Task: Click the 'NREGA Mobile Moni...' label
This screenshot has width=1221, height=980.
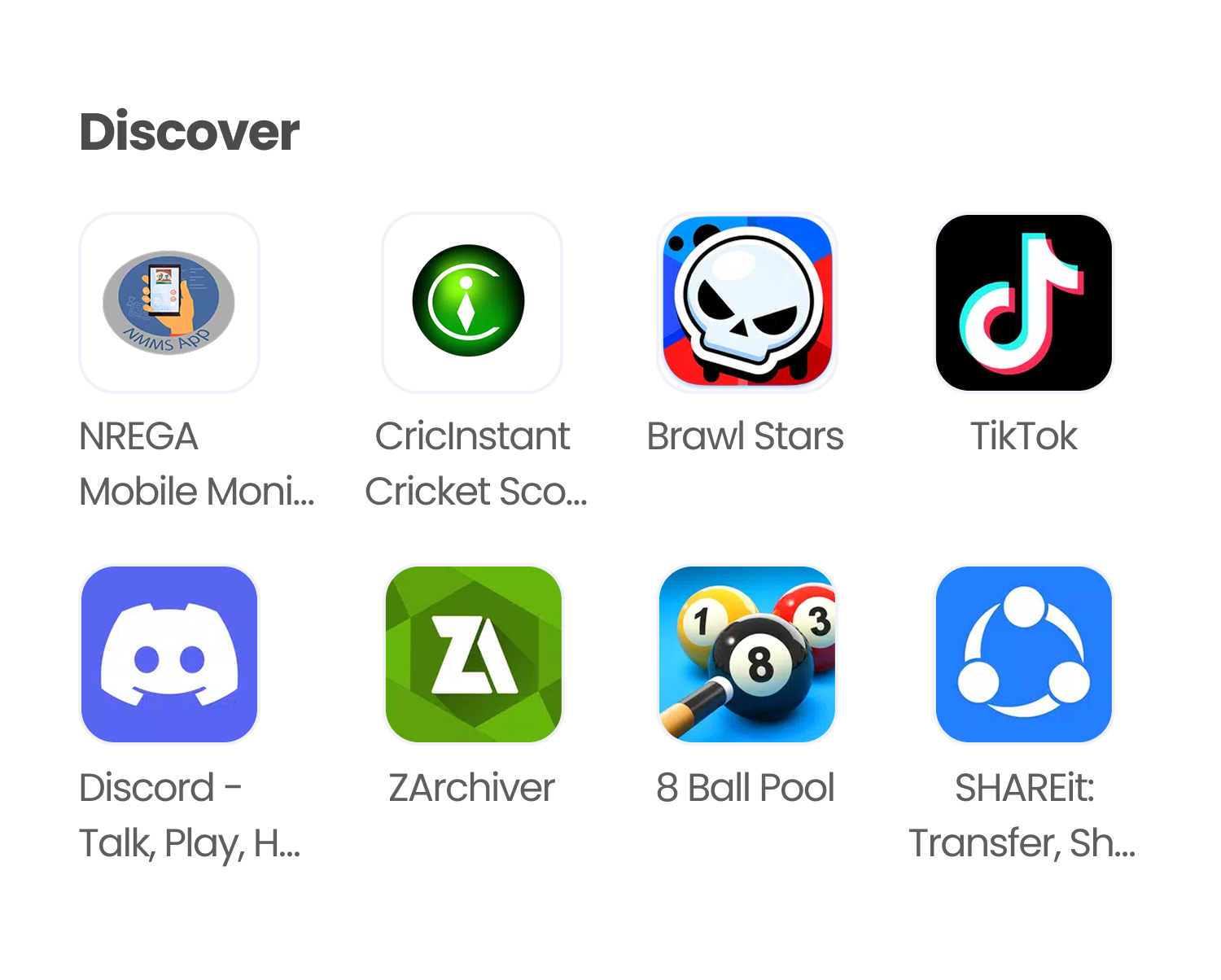Action: [x=197, y=464]
